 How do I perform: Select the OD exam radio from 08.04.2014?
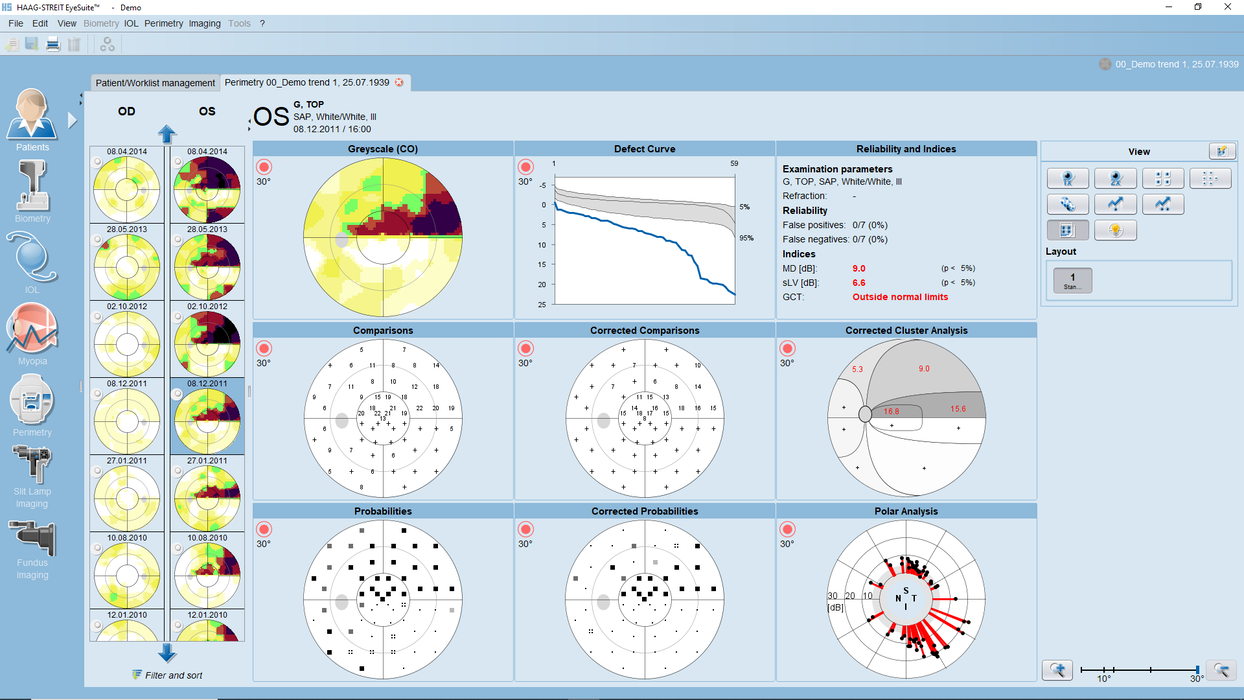(97, 163)
